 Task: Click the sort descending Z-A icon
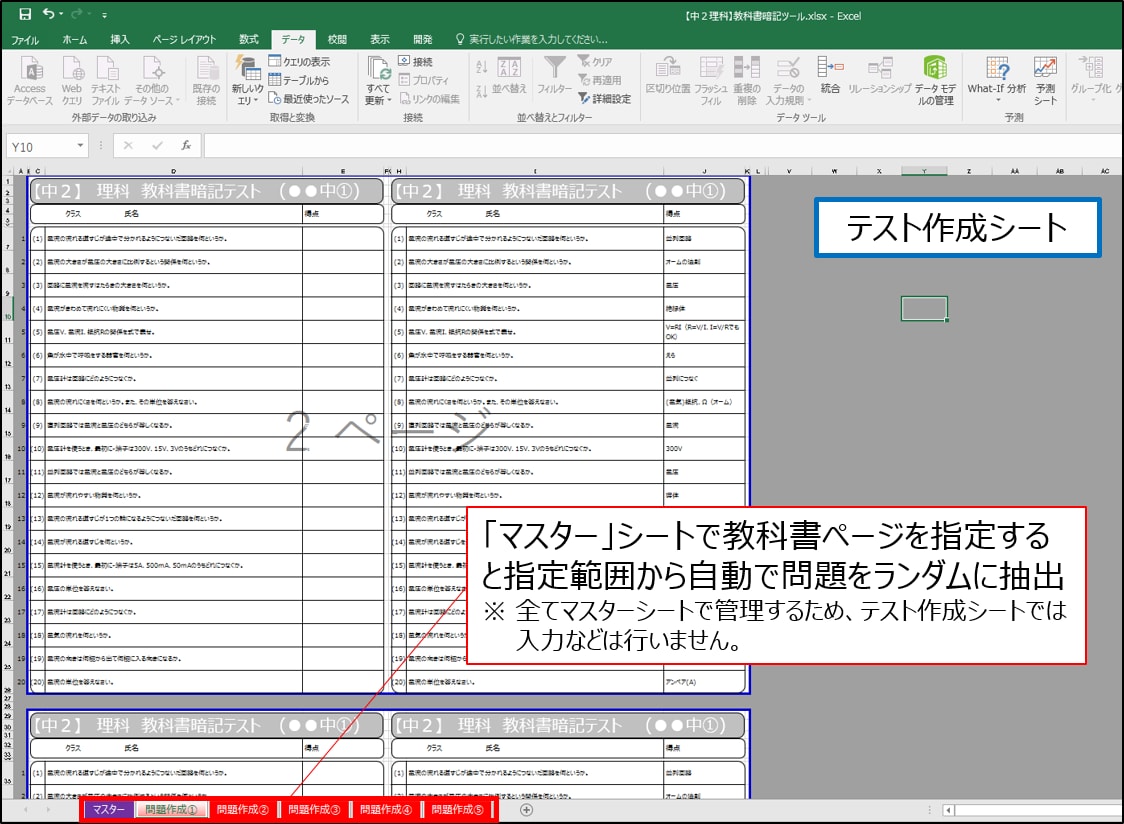(x=482, y=90)
